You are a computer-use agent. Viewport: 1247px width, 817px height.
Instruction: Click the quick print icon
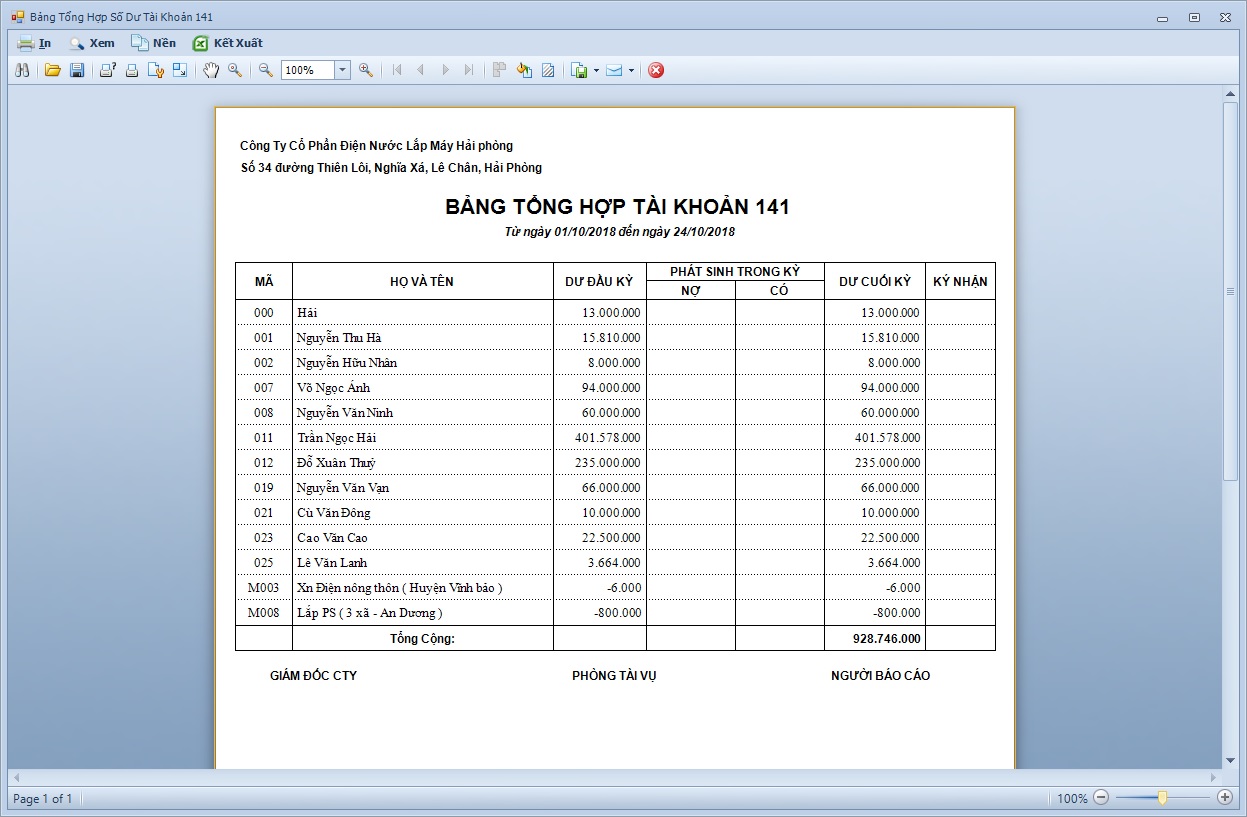click(x=131, y=70)
